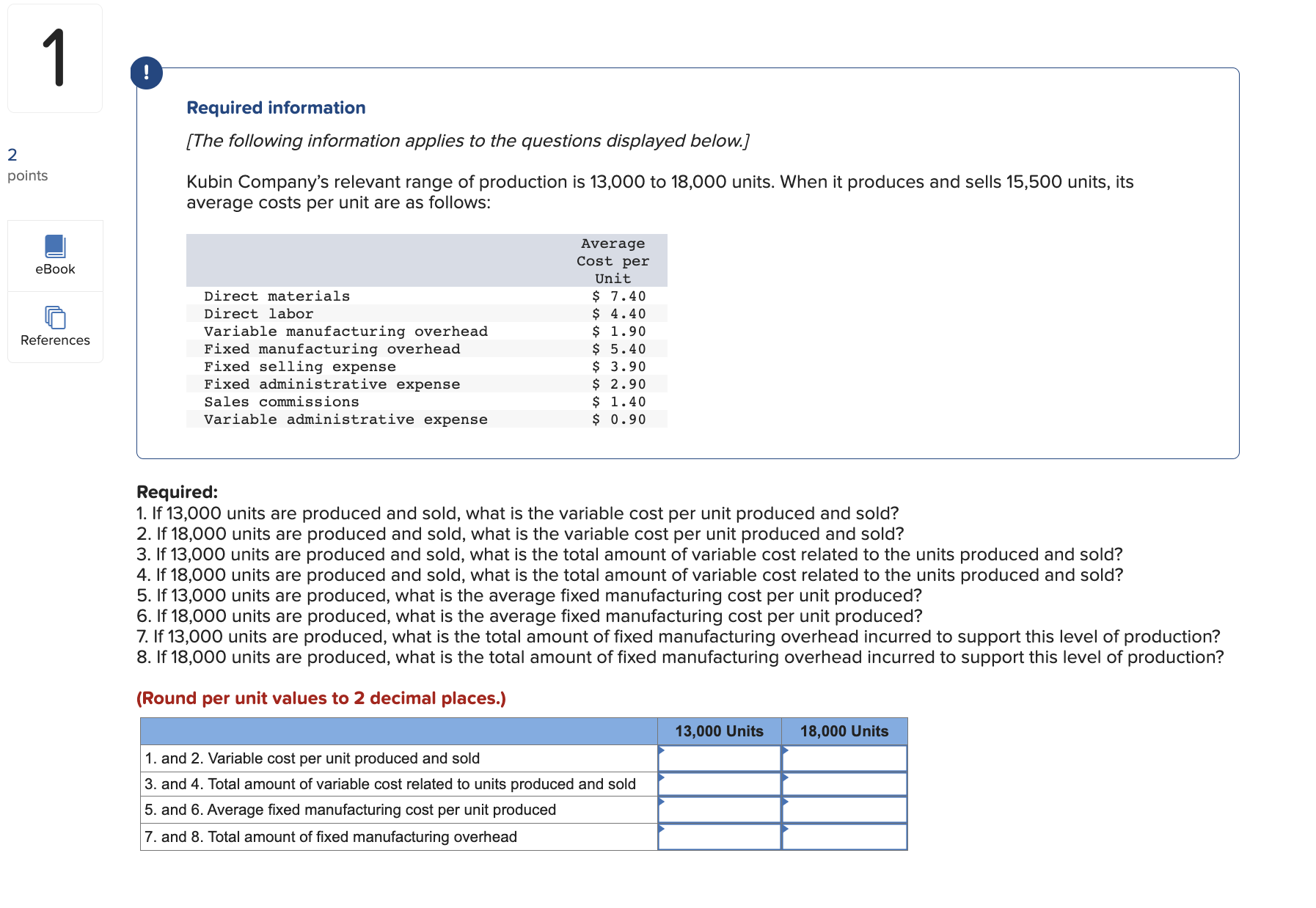Open the eBook icon

click(x=55, y=246)
